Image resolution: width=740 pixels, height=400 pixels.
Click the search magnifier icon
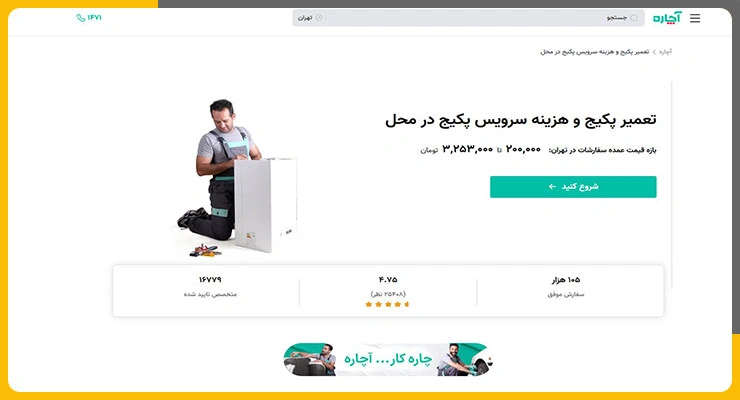pyautogui.click(x=634, y=18)
